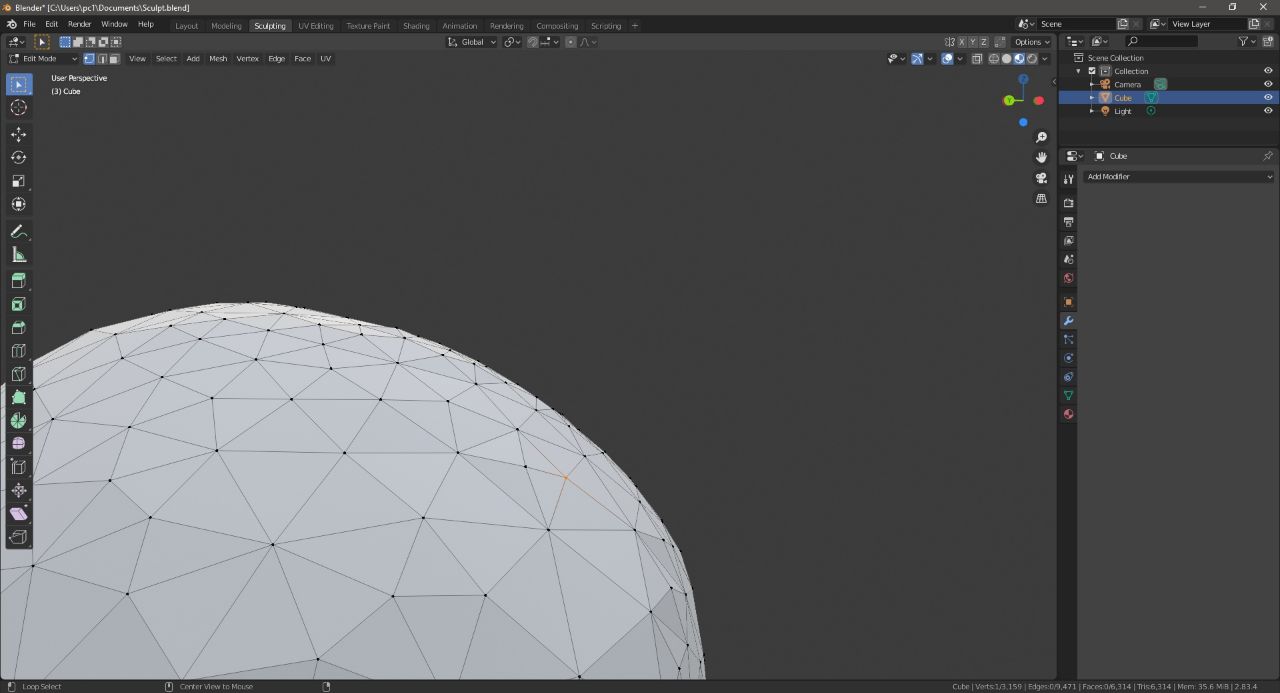Viewport: 1280px width, 693px height.
Task: Activate the Poly Build tool
Action: coord(19,397)
